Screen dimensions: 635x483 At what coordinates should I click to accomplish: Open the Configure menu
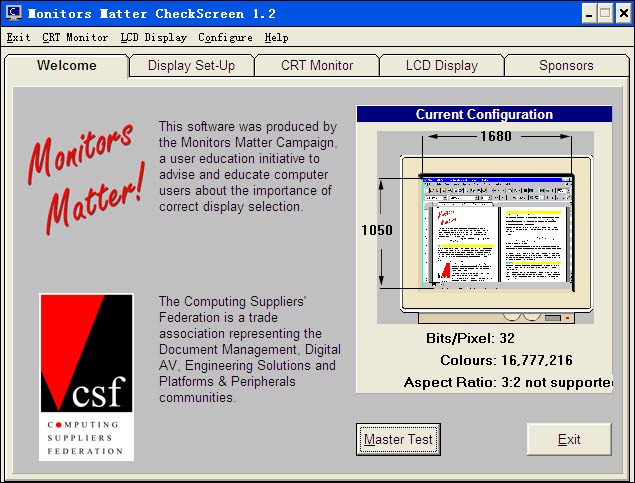coord(225,38)
